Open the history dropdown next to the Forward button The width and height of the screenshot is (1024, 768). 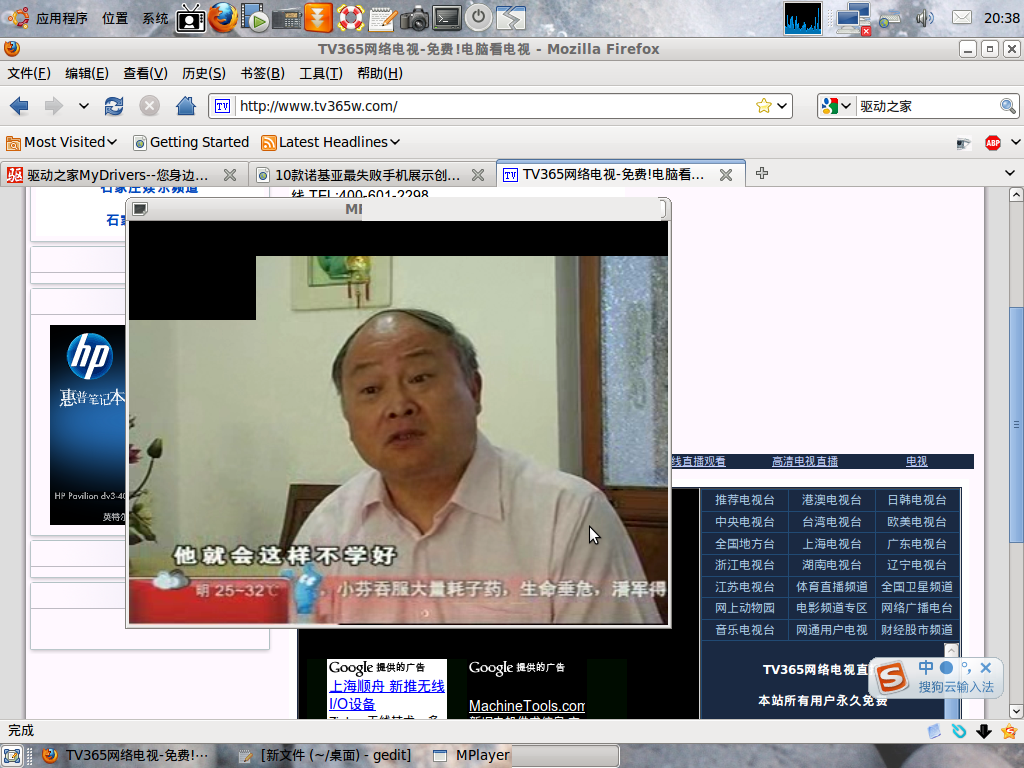(x=84, y=106)
